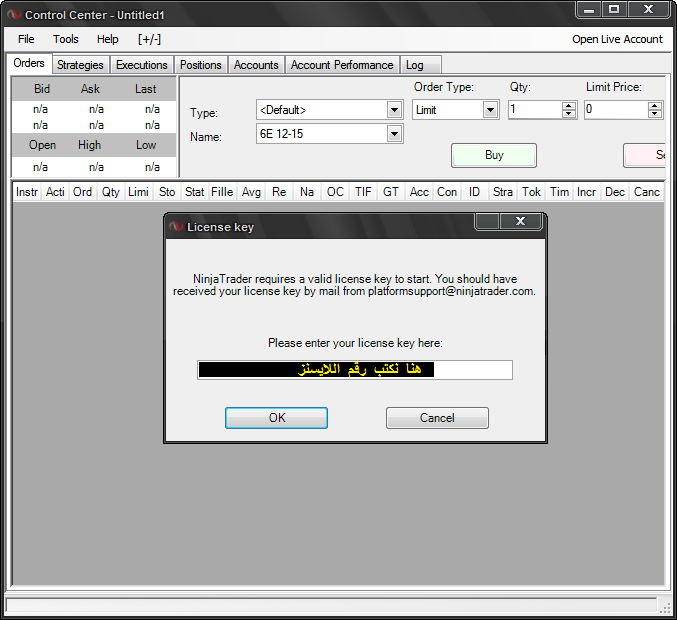
Task: Click the Sto column header
Action: click(167, 192)
